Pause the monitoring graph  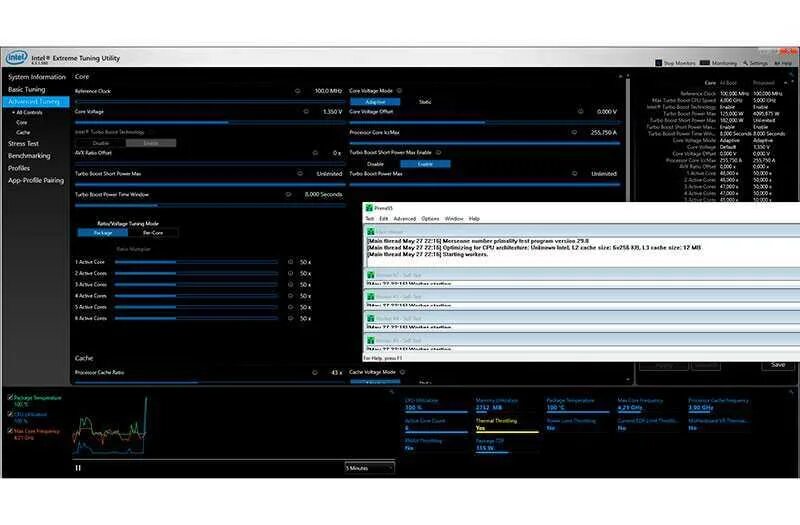(78, 467)
